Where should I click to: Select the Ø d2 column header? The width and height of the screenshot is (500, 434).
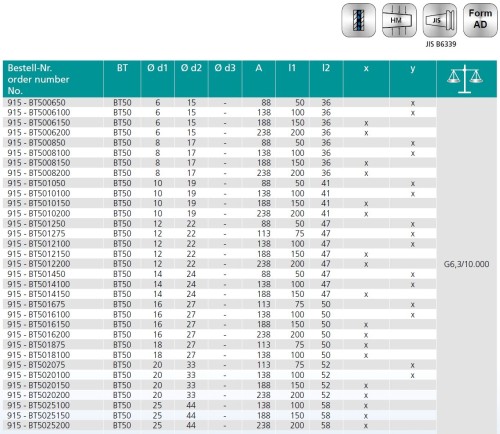click(x=191, y=79)
